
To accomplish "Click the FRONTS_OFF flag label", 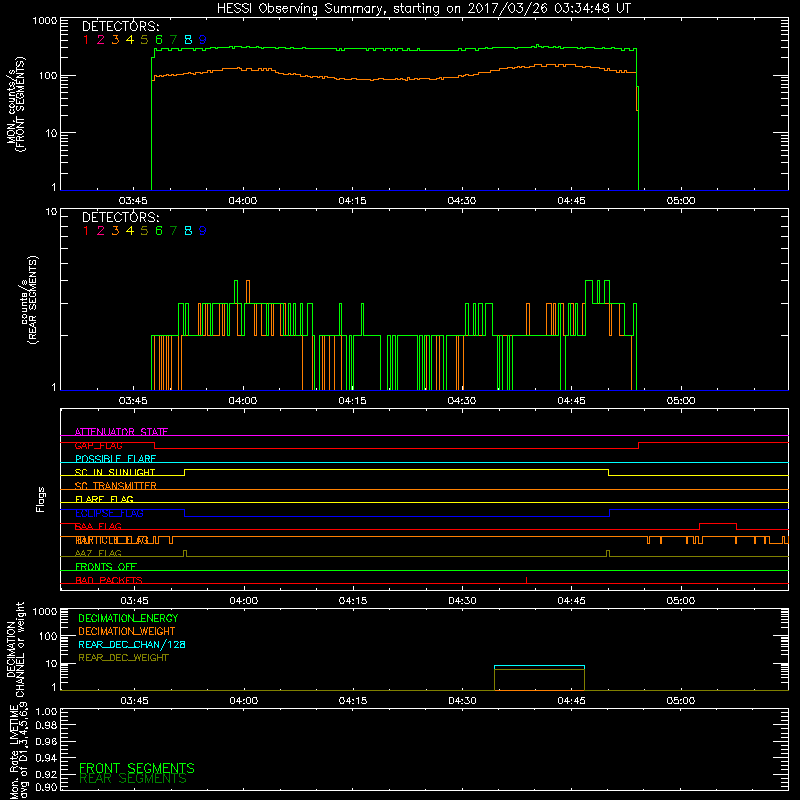I will click(106, 567).
